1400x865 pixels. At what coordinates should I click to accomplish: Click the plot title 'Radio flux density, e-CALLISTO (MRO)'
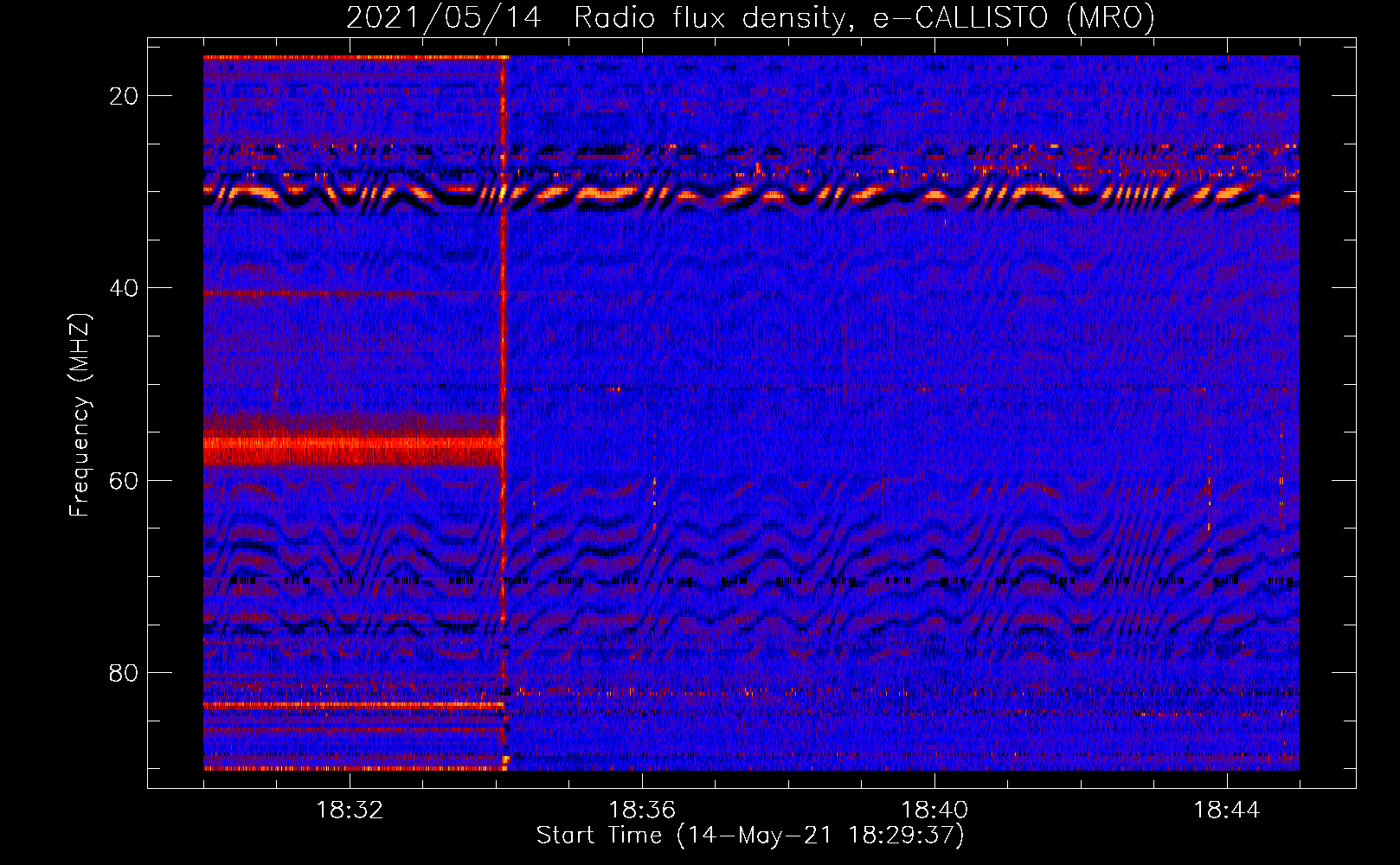(864, 17)
